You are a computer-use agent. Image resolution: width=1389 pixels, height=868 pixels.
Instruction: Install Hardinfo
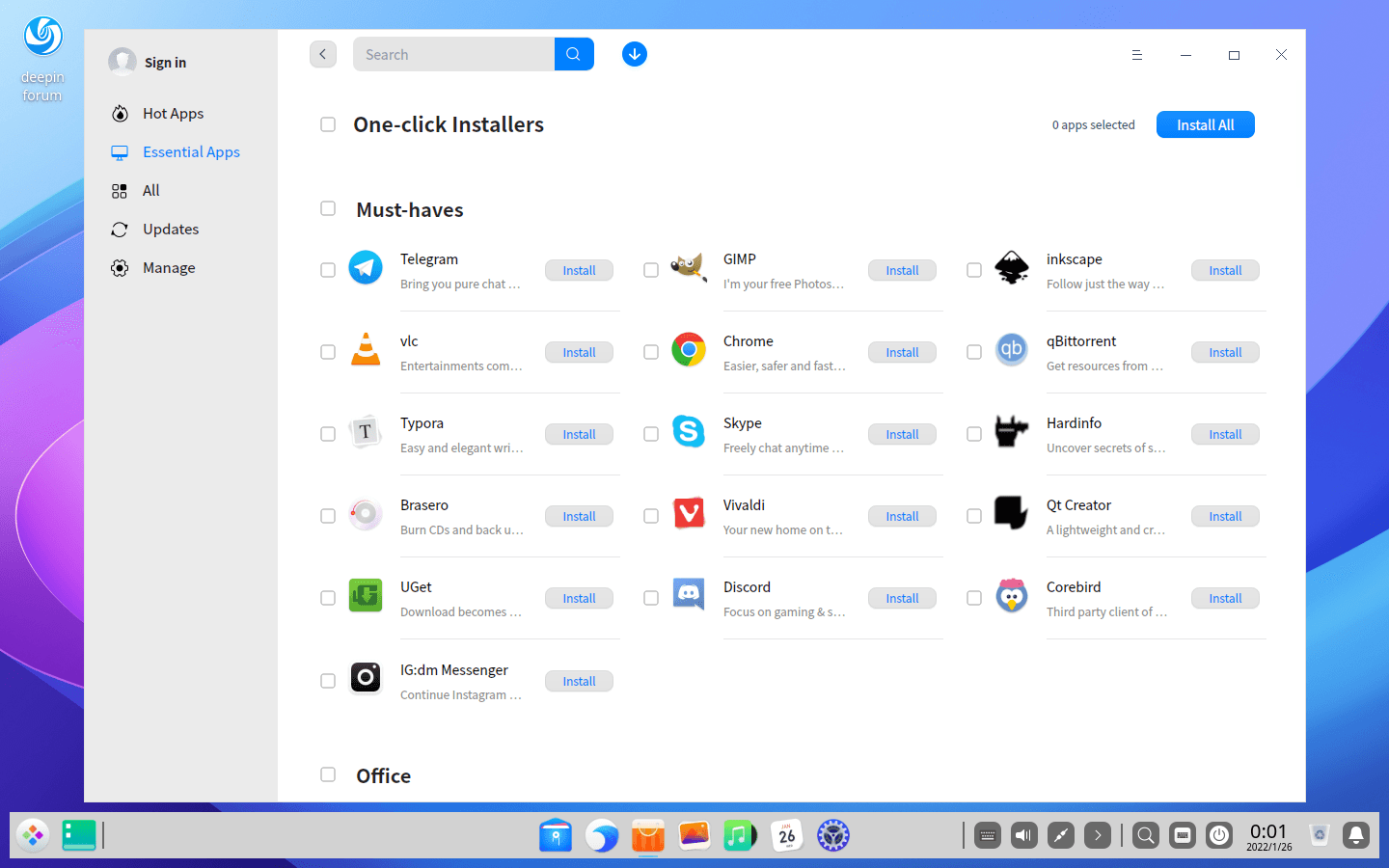1225,434
